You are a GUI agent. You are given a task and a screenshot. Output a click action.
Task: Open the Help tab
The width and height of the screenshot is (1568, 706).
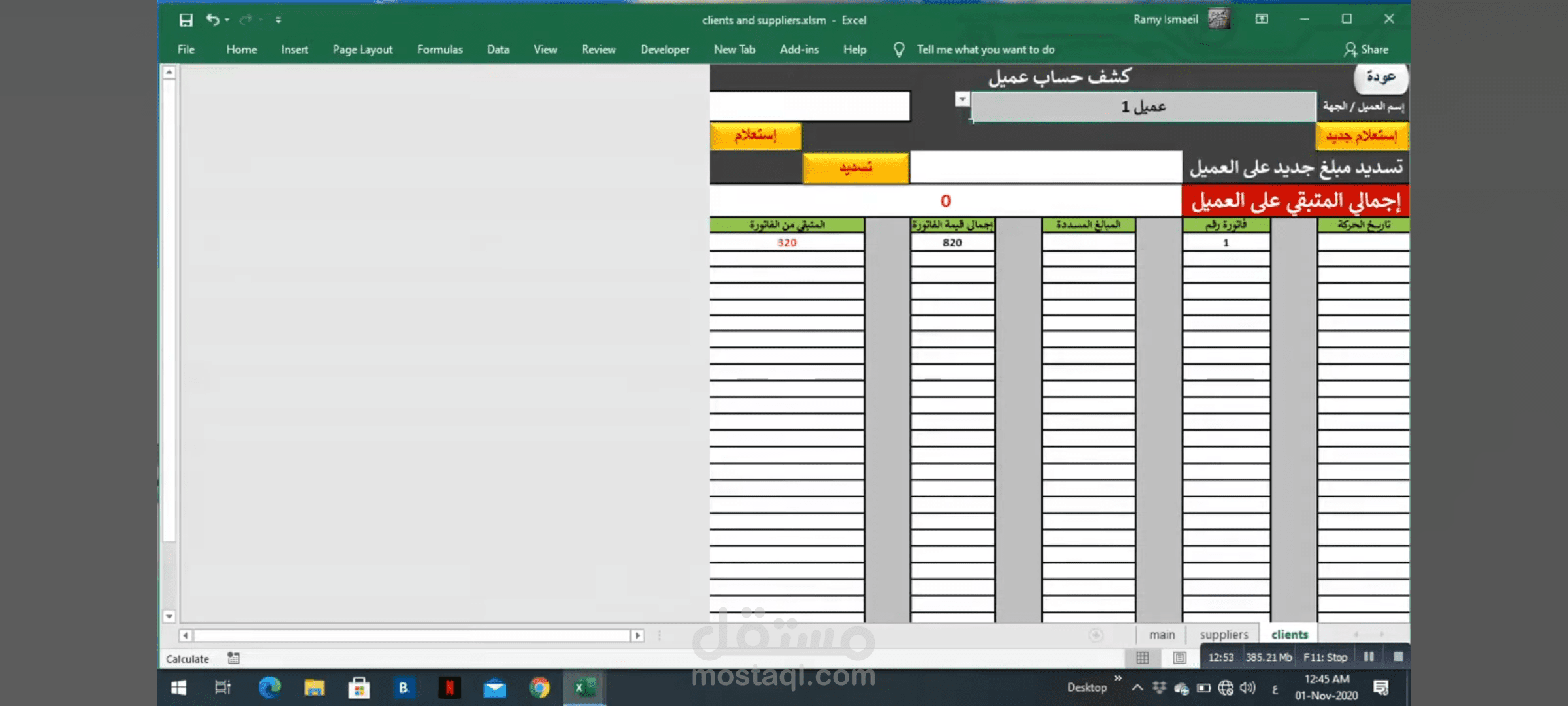[x=855, y=50]
